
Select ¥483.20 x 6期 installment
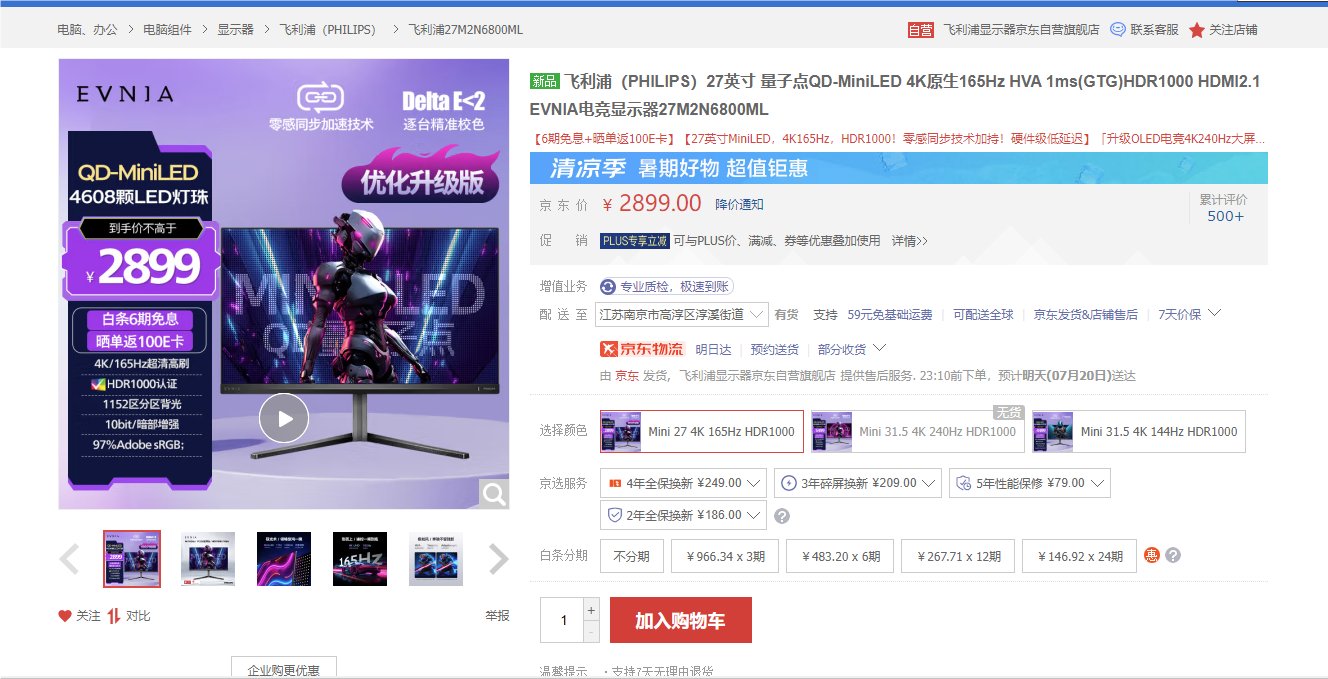840,556
